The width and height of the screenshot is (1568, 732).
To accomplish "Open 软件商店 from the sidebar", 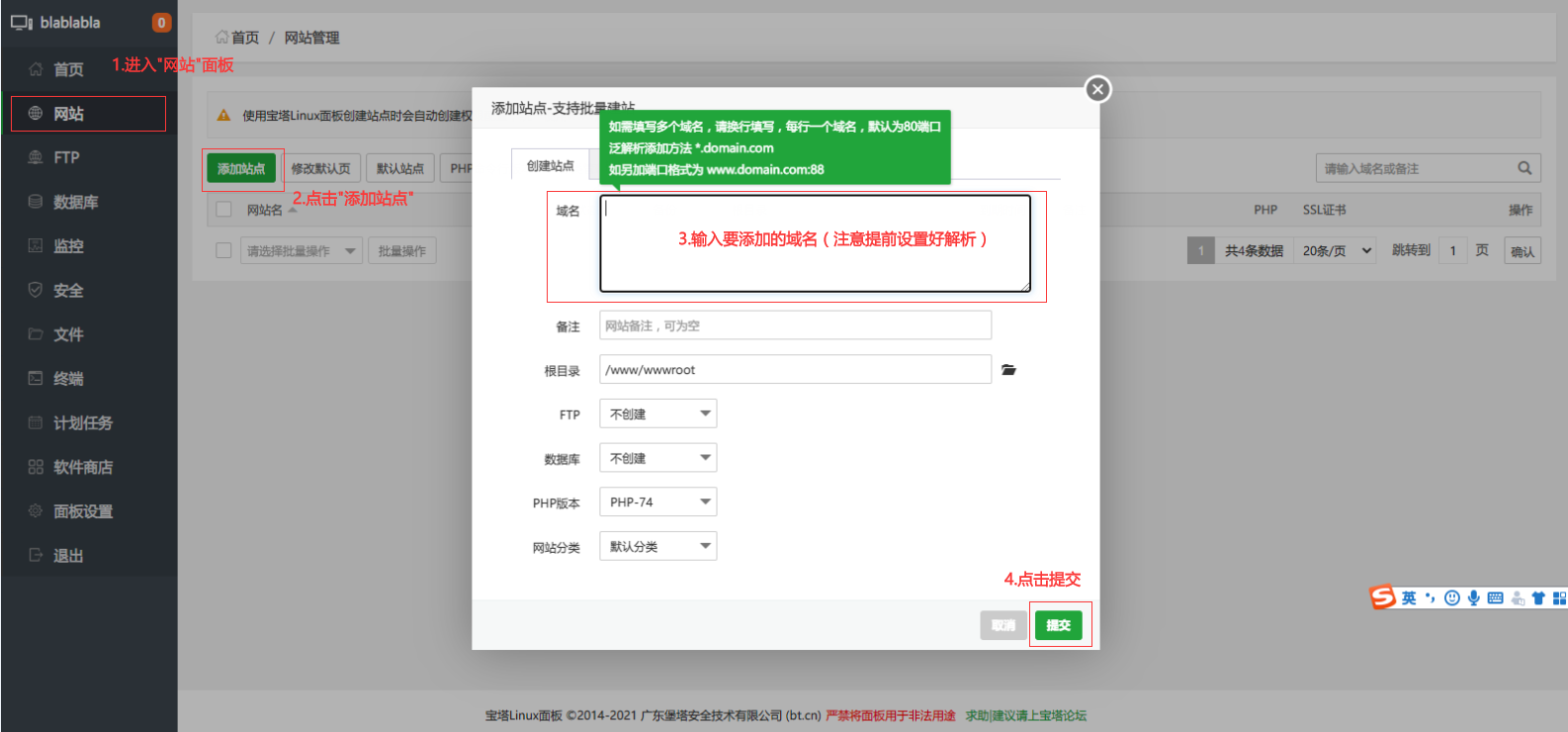I will 83,467.
